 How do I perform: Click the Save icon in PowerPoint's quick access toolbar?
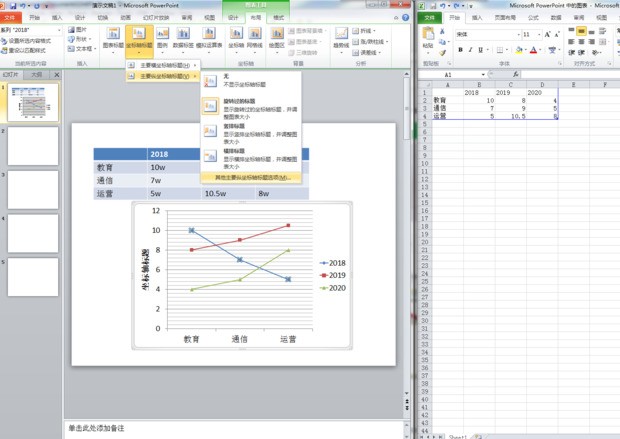tap(13, 6)
